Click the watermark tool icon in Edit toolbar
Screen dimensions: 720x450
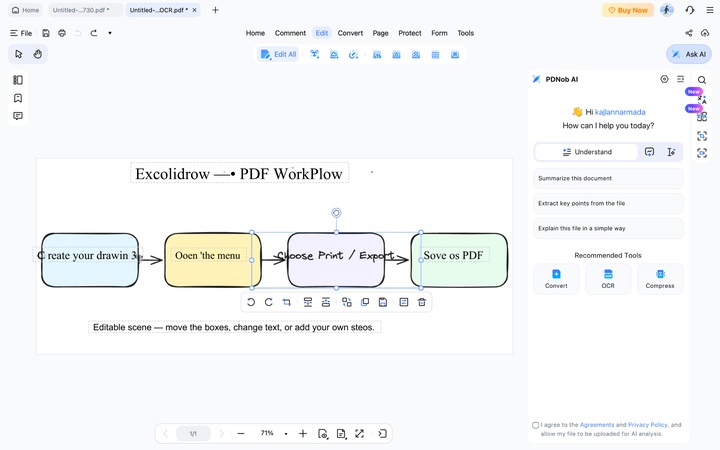click(377, 55)
